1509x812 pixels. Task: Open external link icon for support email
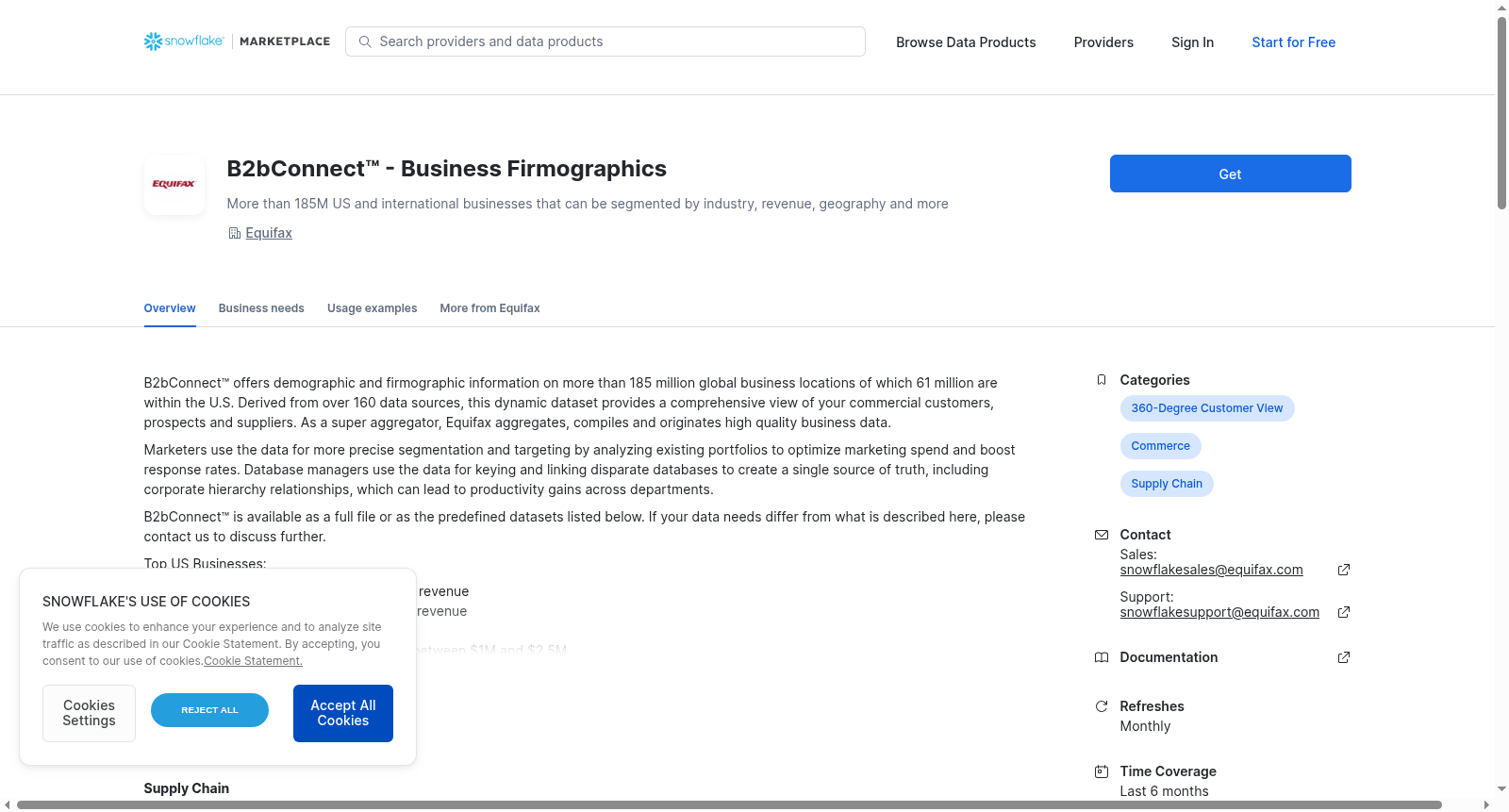pos(1344,612)
